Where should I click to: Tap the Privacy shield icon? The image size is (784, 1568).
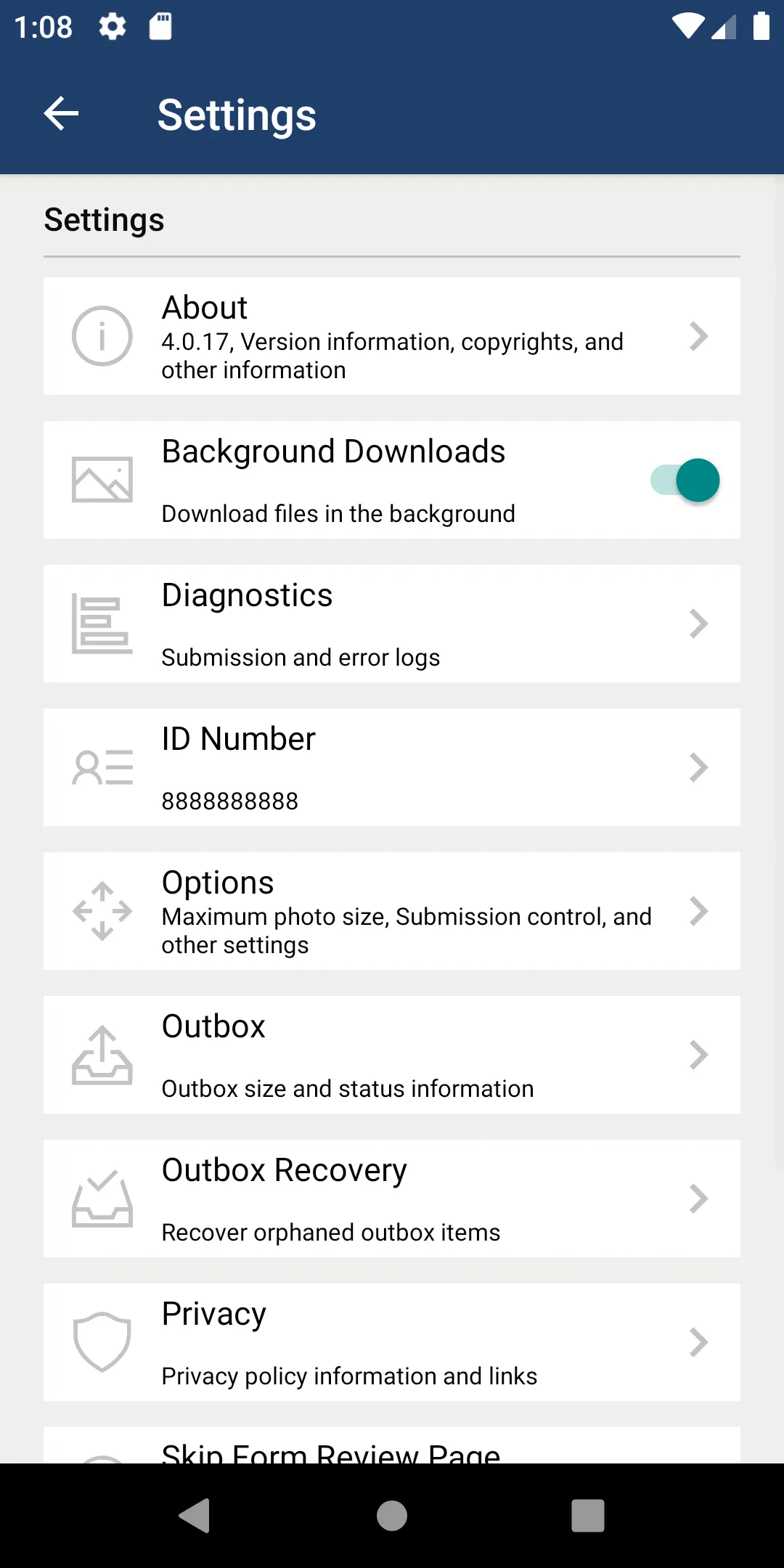point(102,1342)
